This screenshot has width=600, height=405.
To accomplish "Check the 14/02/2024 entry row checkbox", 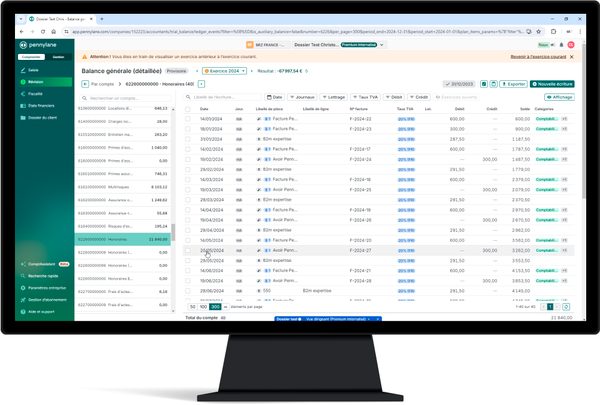I will [188, 149].
